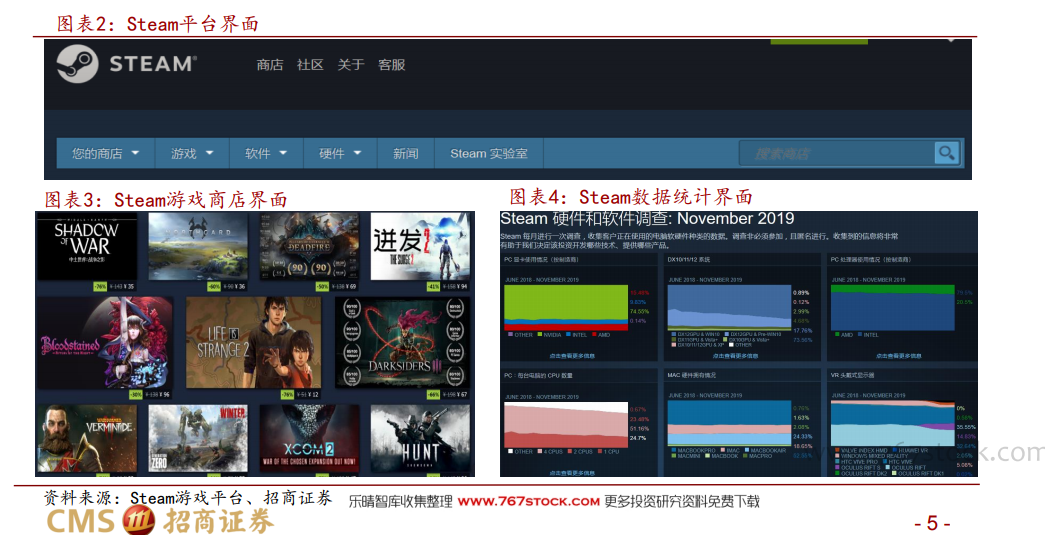Click the 24.7% value on CPU chart
The height and width of the screenshot is (535, 1045).
[x=638, y=438]
